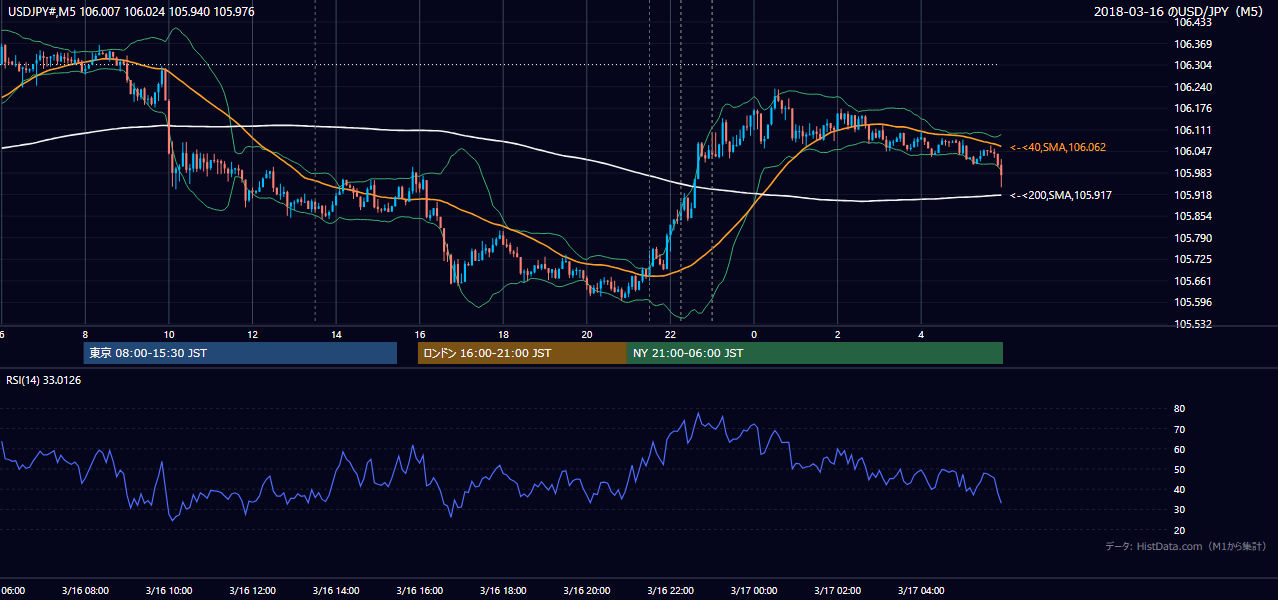This screenshot has width=1278, height=600.
Task: Click the 106.369 price axis label
Action: click(1195, 44)
